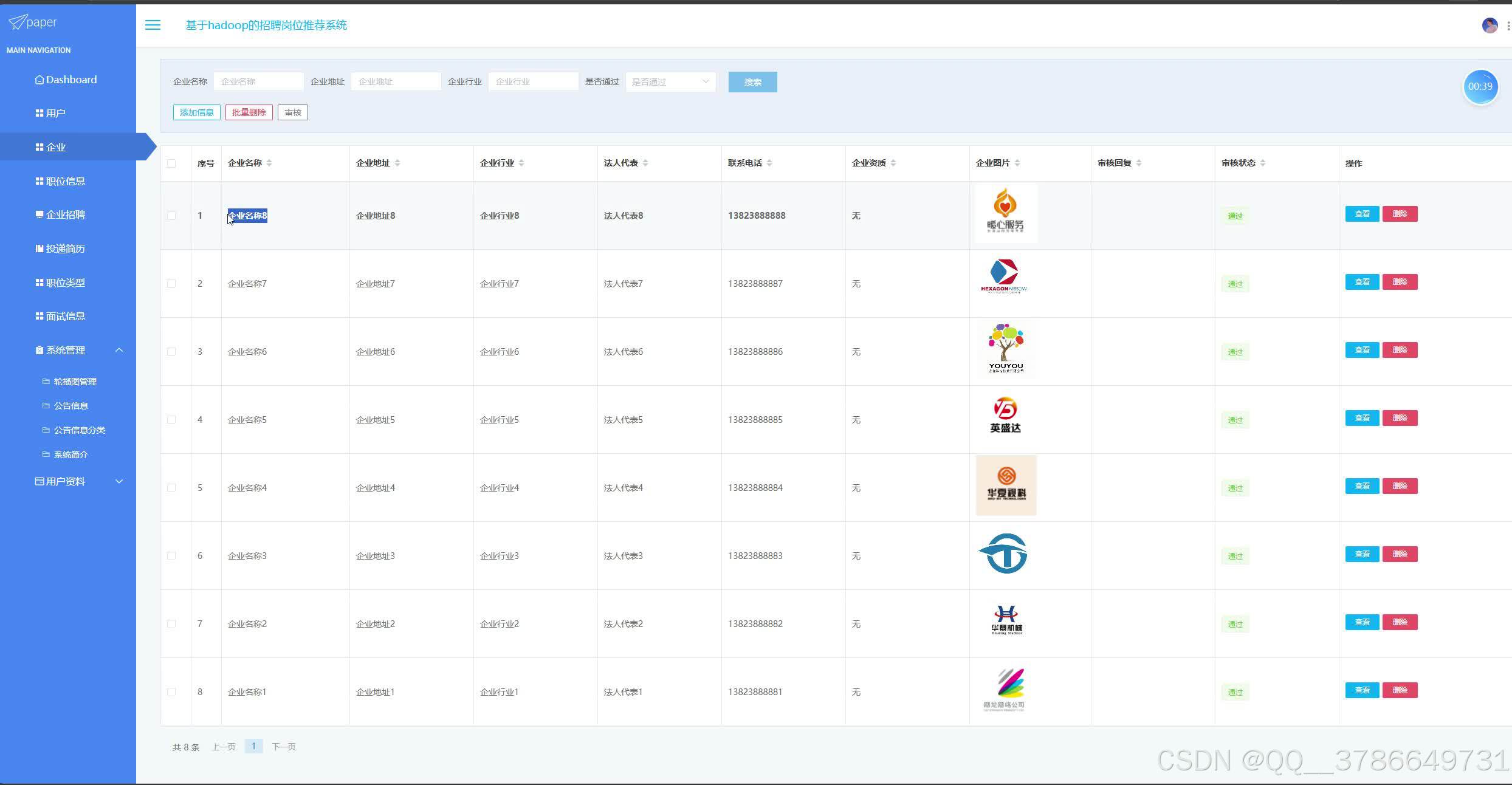Go to 上一页 in pagination

tap(223, 747)
